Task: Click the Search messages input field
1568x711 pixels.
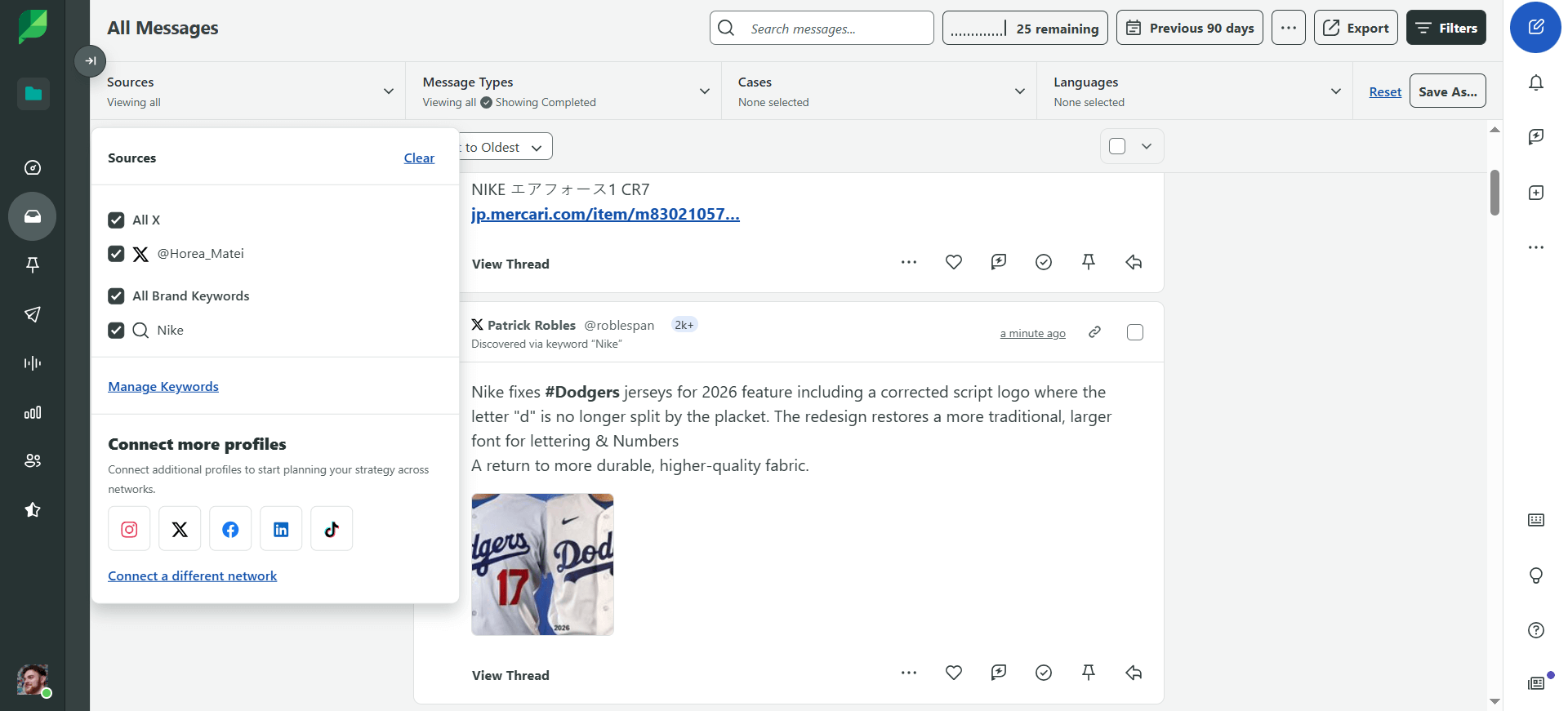Action: click(x=822, y=28)
